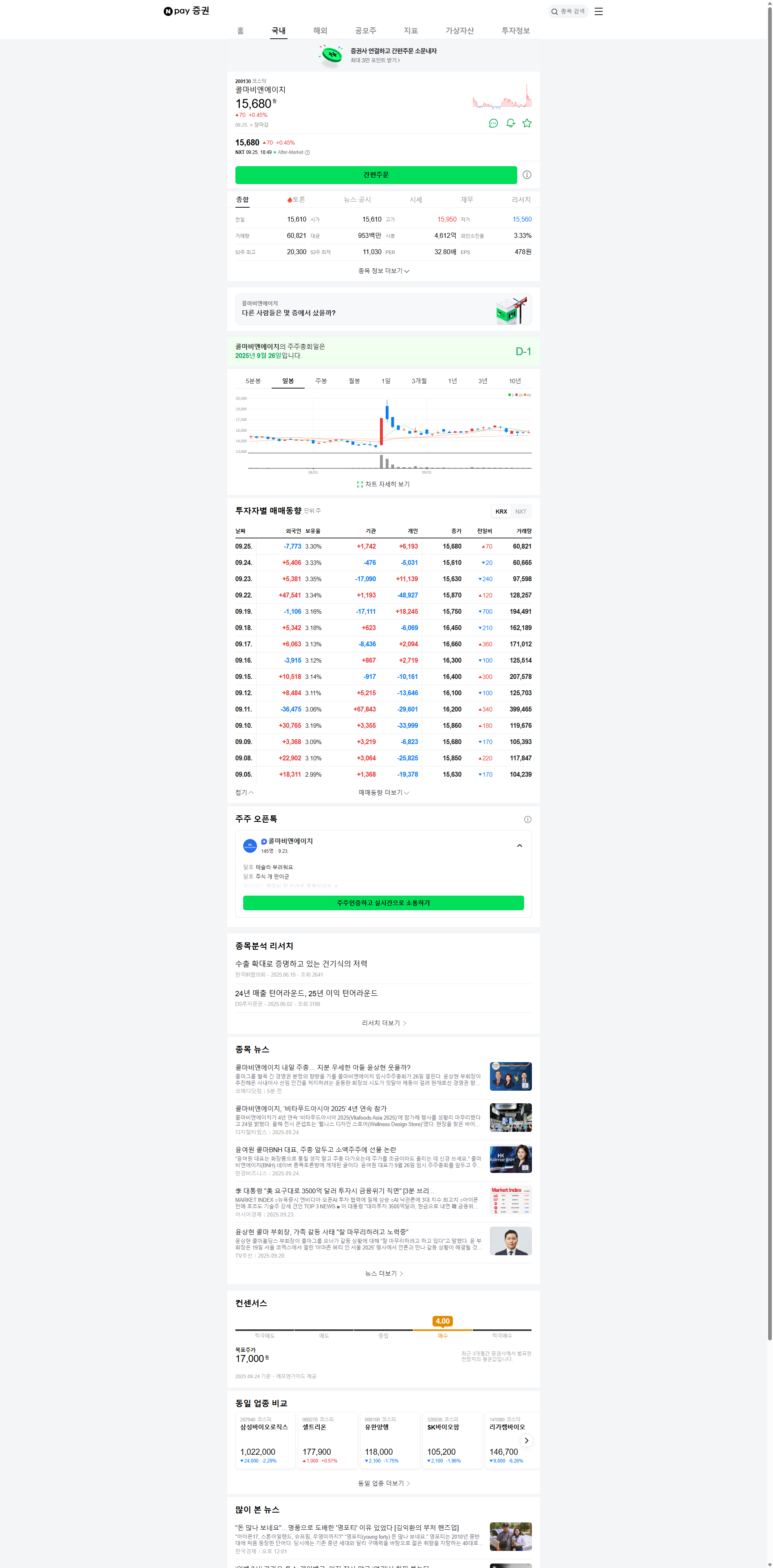
Task: Select the 시세 stock tab
Action: click(x=416, y=200)
